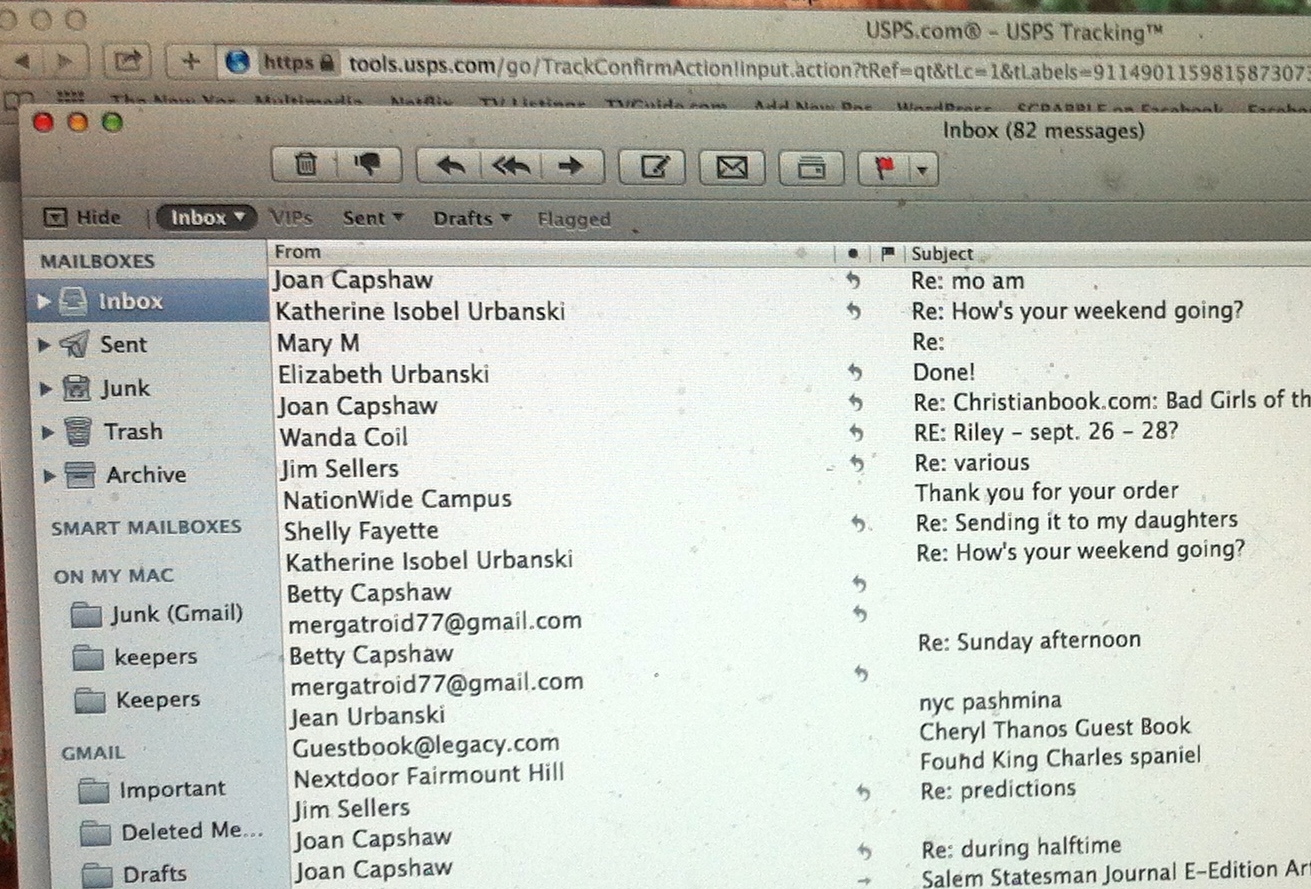This screenshot has width=1311, height=889.
Task: Open the Keepers folder under On My Mac
Action: tap(157, 700)
